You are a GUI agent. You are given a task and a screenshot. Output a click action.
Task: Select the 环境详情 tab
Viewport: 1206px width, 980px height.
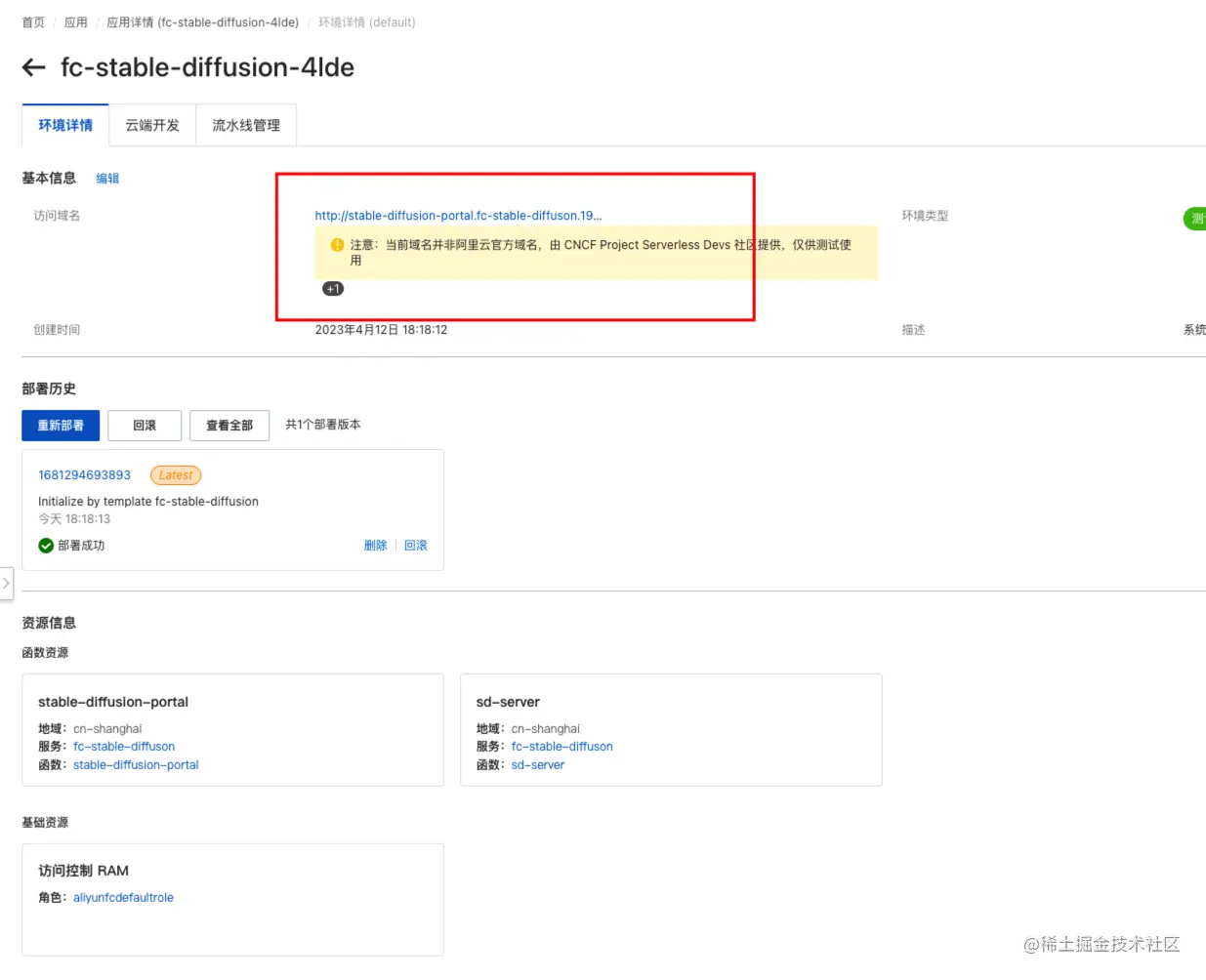point(65,125)
